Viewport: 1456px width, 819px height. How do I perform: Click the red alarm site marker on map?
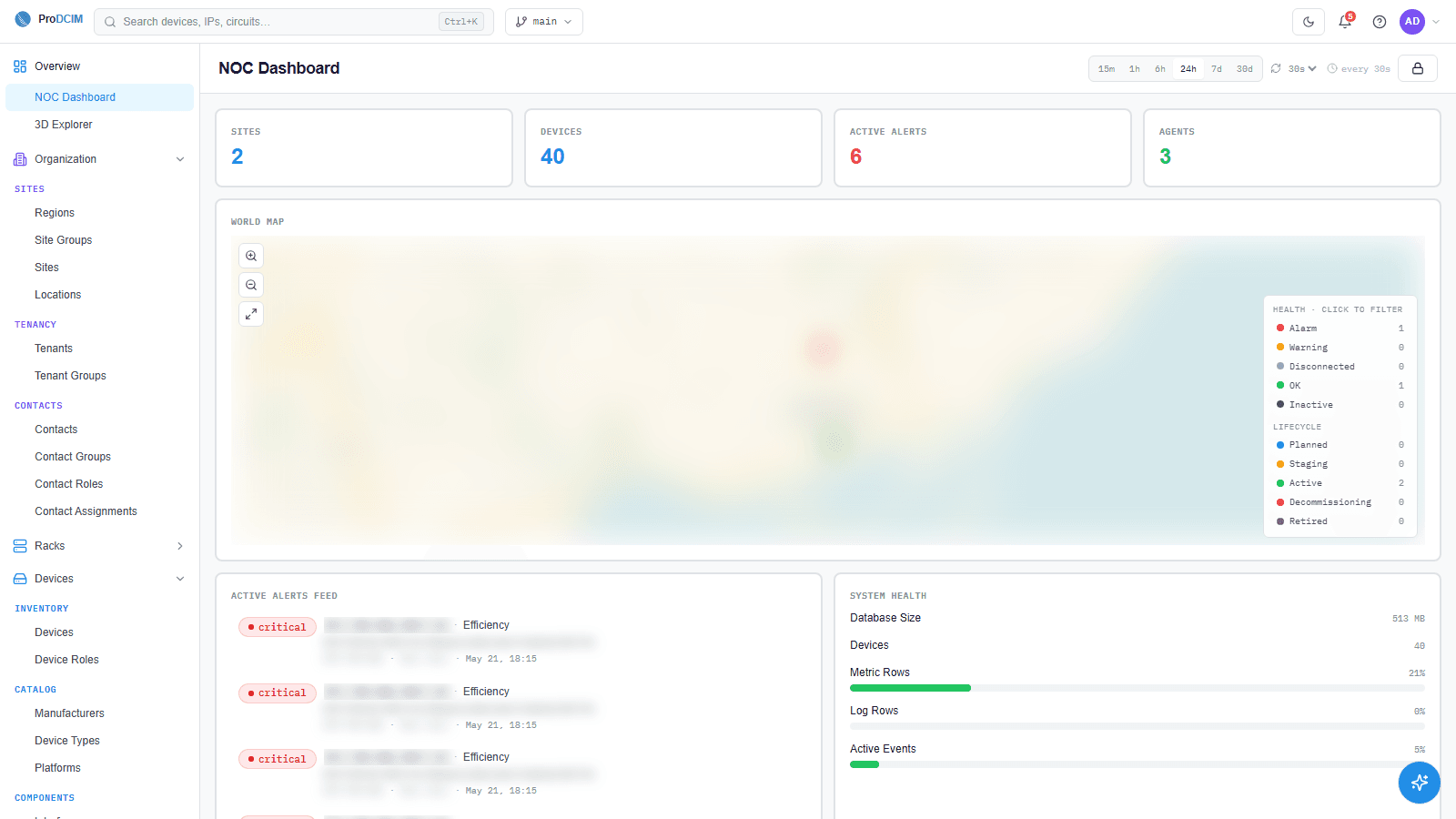click(823, 349)
